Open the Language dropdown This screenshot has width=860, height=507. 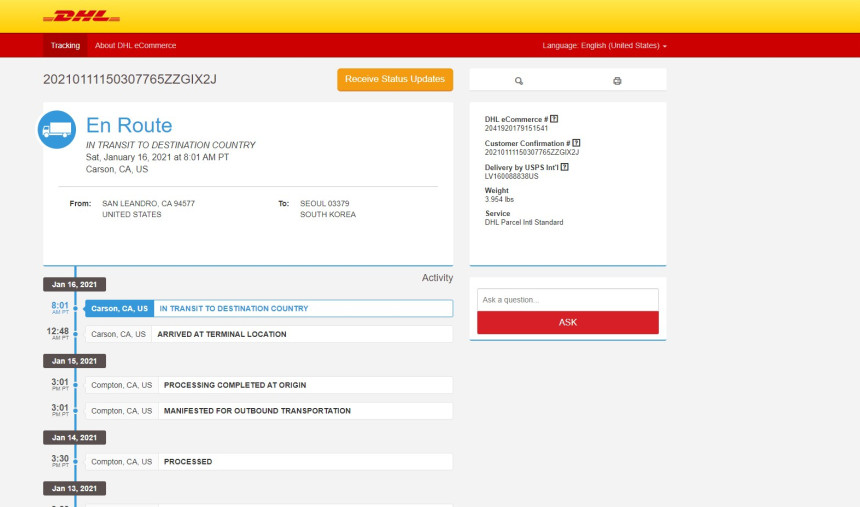[604, 46]
